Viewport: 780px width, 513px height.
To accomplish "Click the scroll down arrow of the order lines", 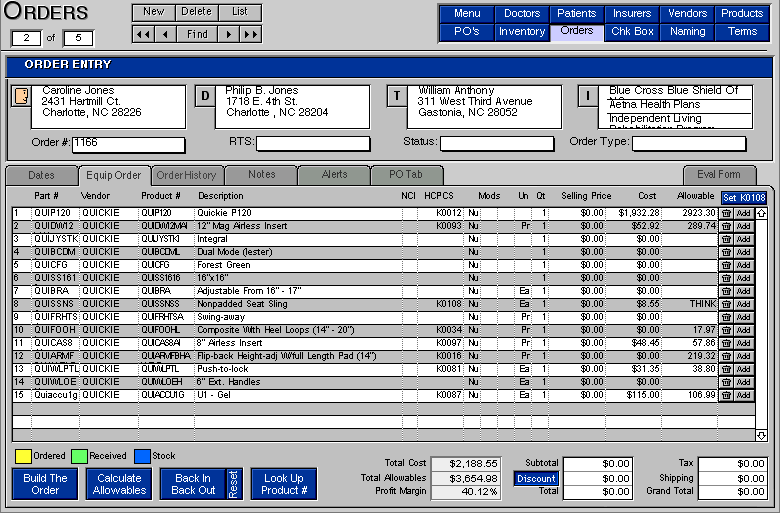I will 761,435.
